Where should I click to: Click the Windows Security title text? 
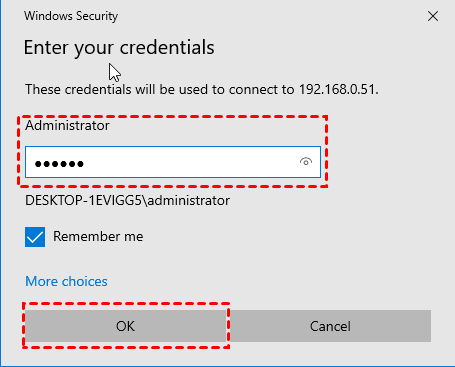[x=71, y=16]
